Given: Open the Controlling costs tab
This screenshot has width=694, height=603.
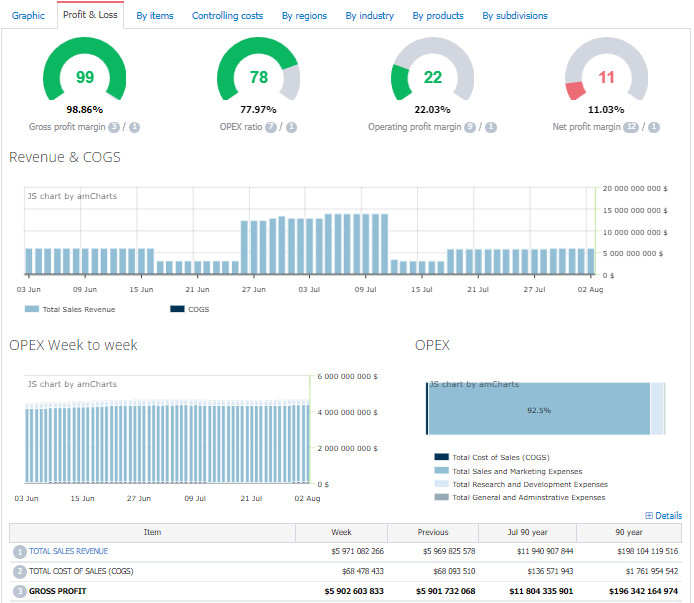Looking at the screenshot, I should (x=227, y=16).
